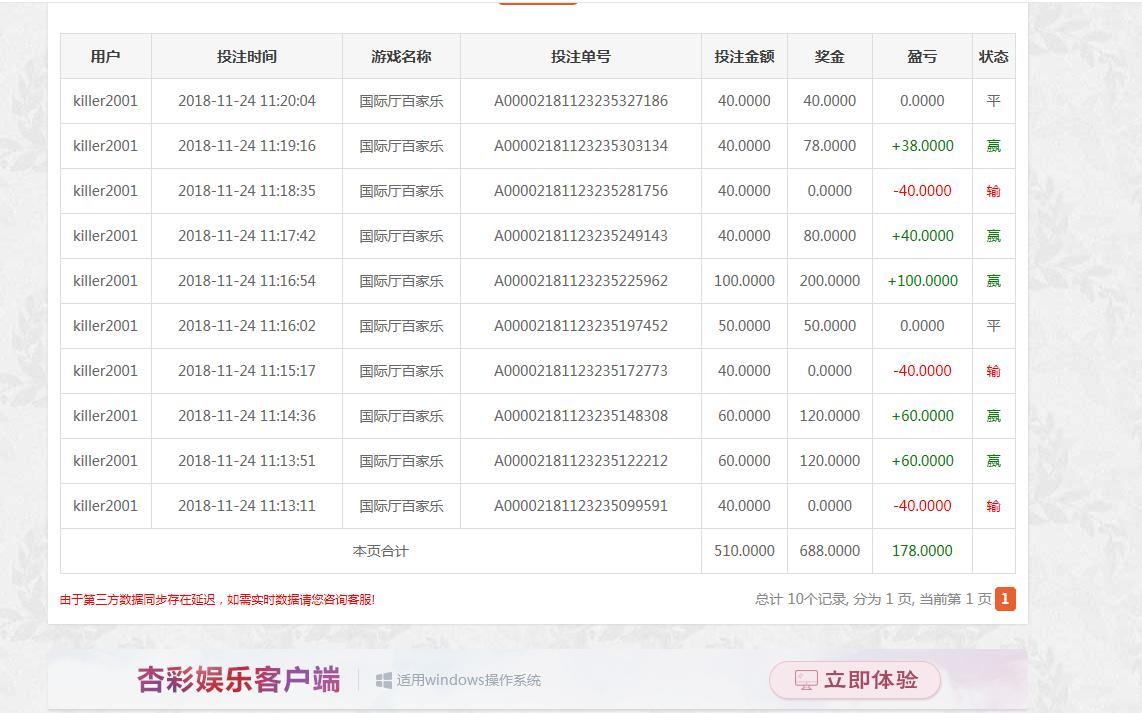Viewport: 1142px width, 713px height.
Task: Click bet time 2018-11-24 11:13:11
Action: [x=247, y=506]
